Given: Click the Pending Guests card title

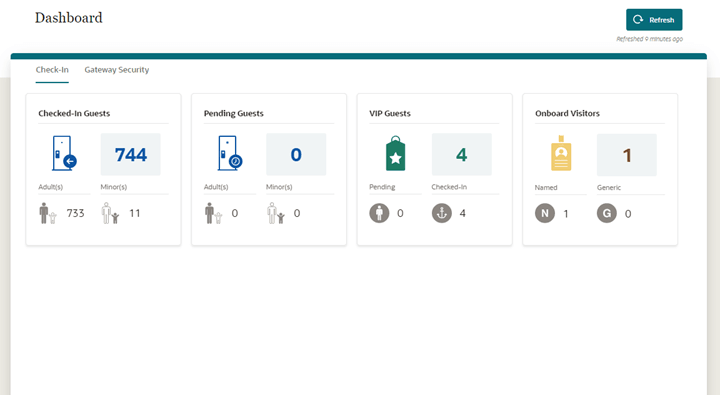Looking at the screenshot, I should (234, 113).
